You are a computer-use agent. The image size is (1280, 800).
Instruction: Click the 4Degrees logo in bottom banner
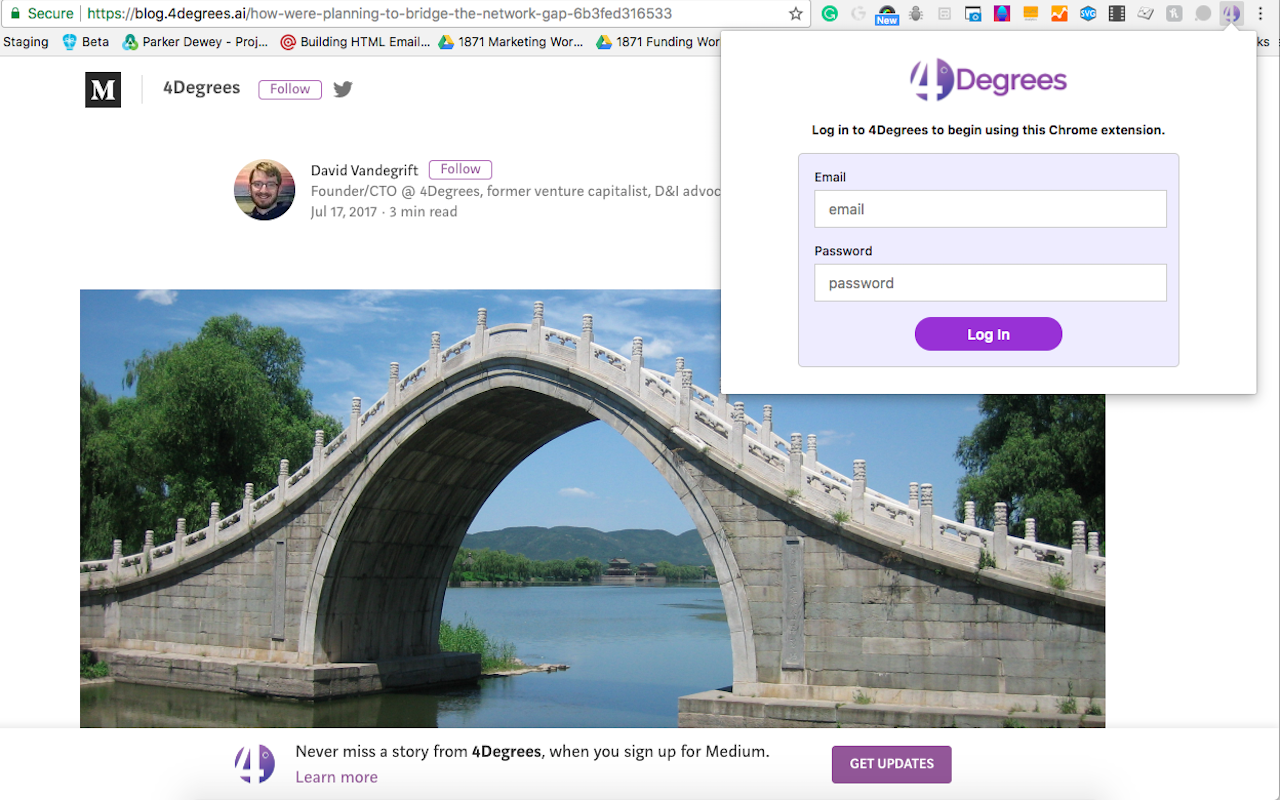coord(255,764)
